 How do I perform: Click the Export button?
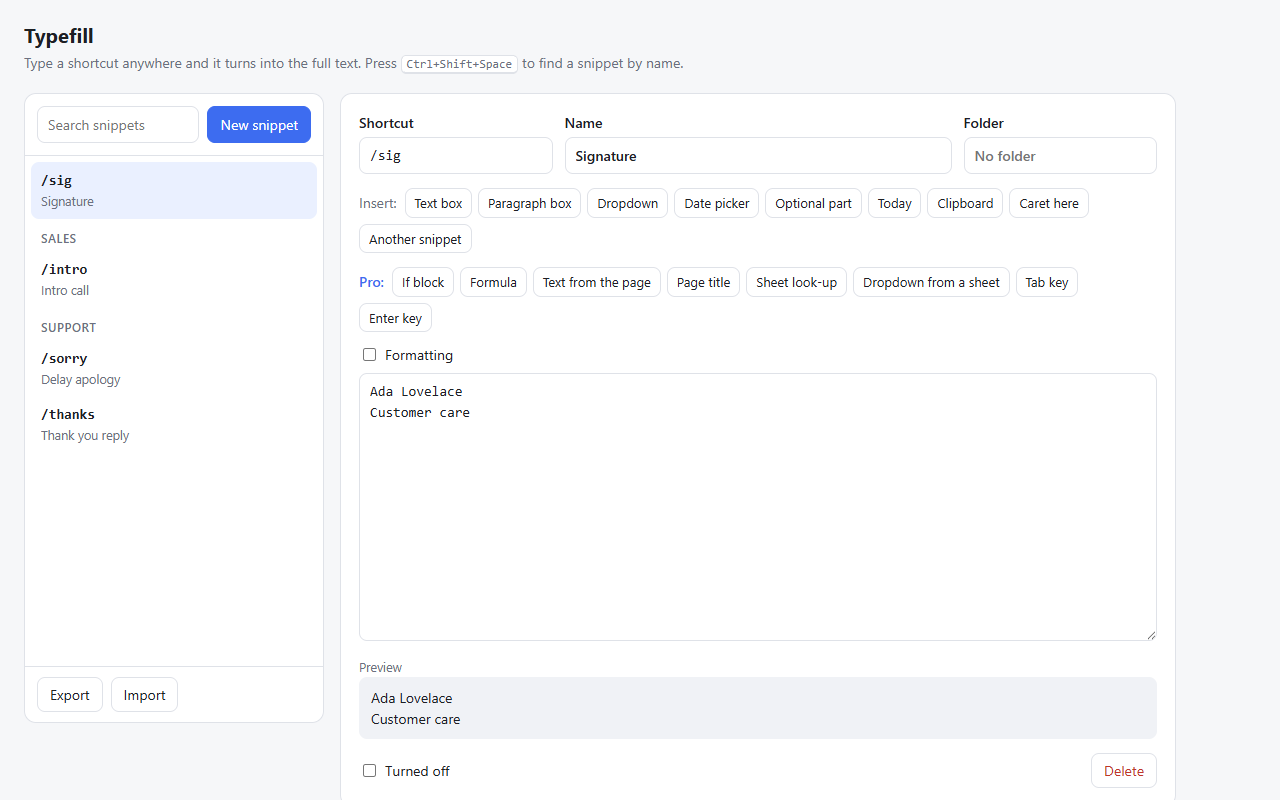coord(70,695)
